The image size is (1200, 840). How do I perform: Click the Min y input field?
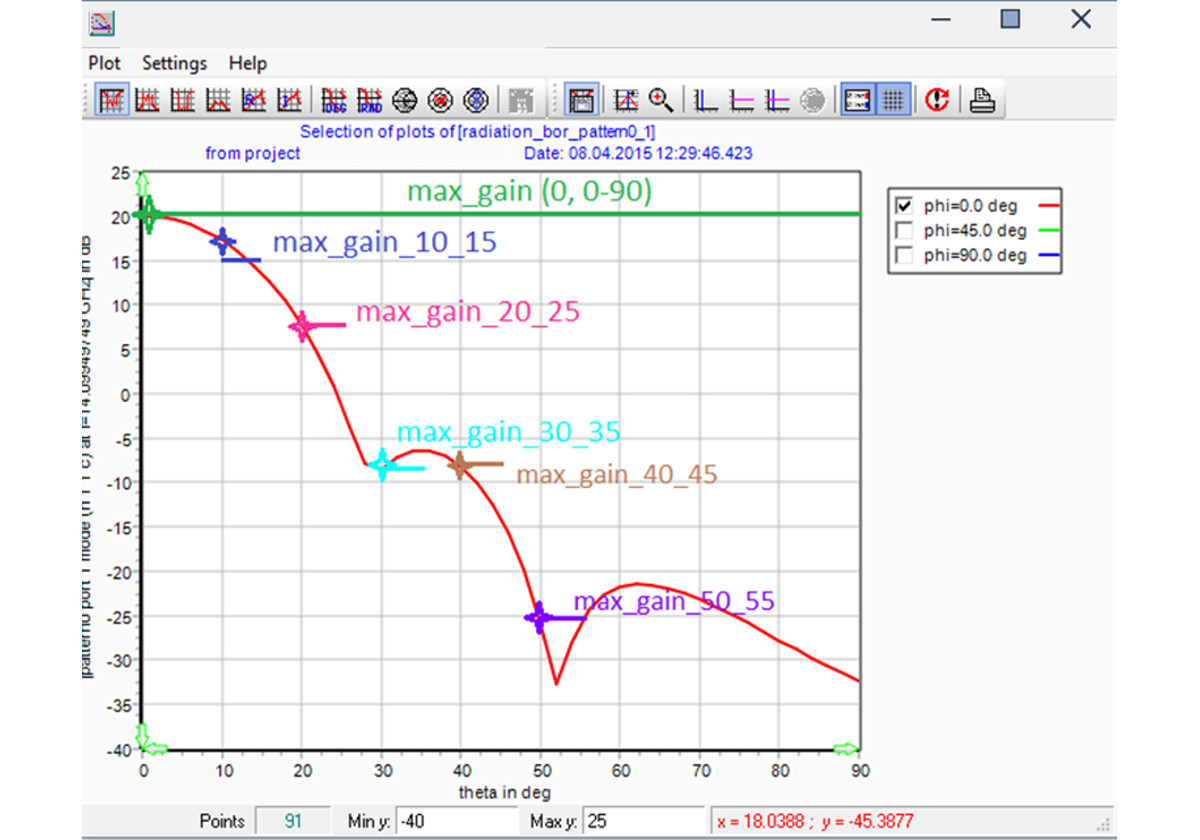[x=455, y=821]
